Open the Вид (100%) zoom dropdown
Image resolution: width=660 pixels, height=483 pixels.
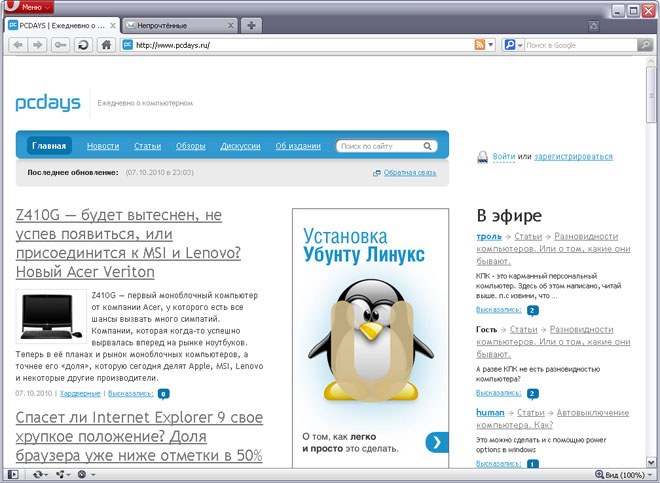[623, 475]
